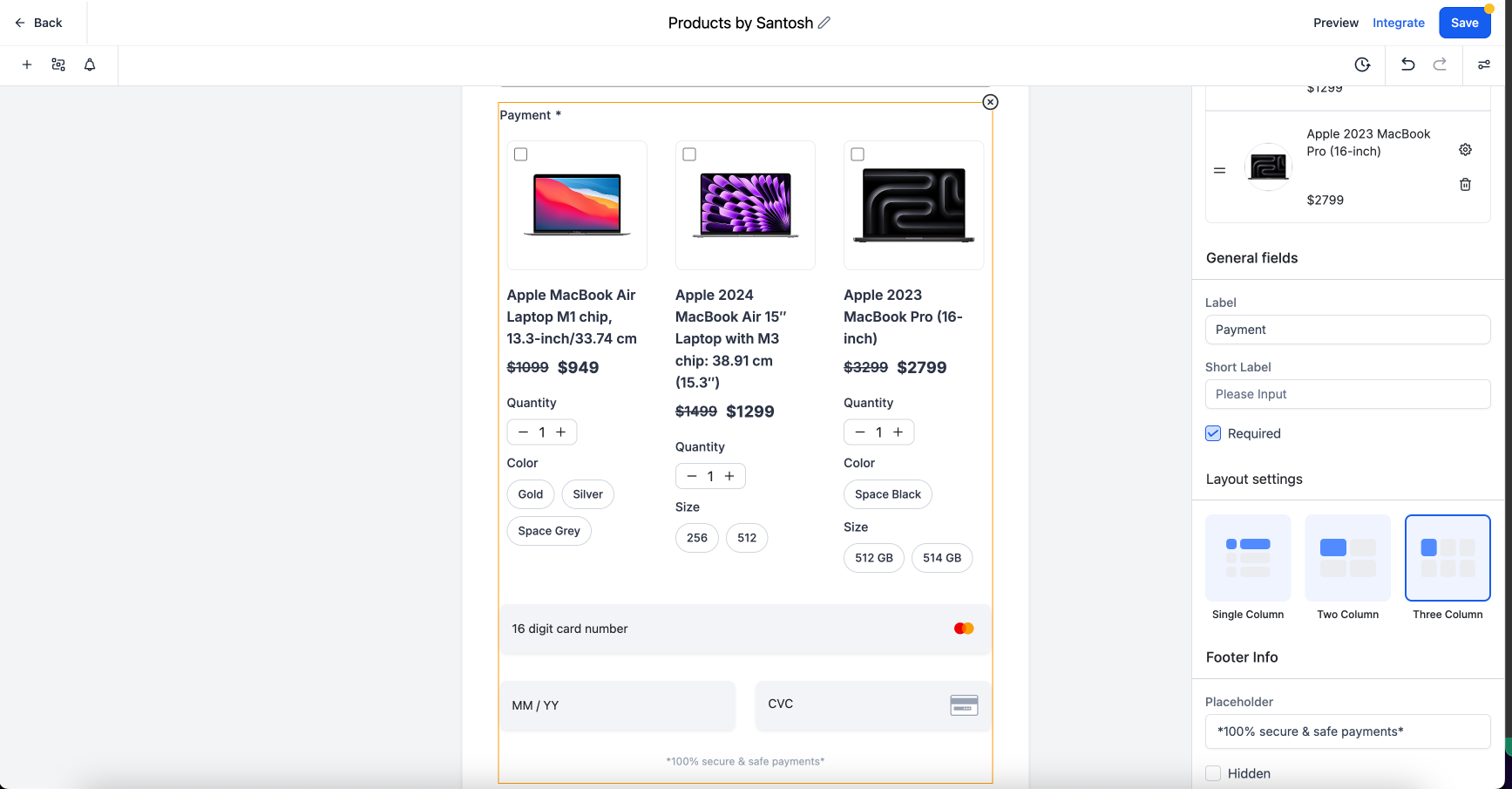Viewport: 1512px width, 789px height.
Task: Open the notifications bell icon
Action: [x=90, y=65]
